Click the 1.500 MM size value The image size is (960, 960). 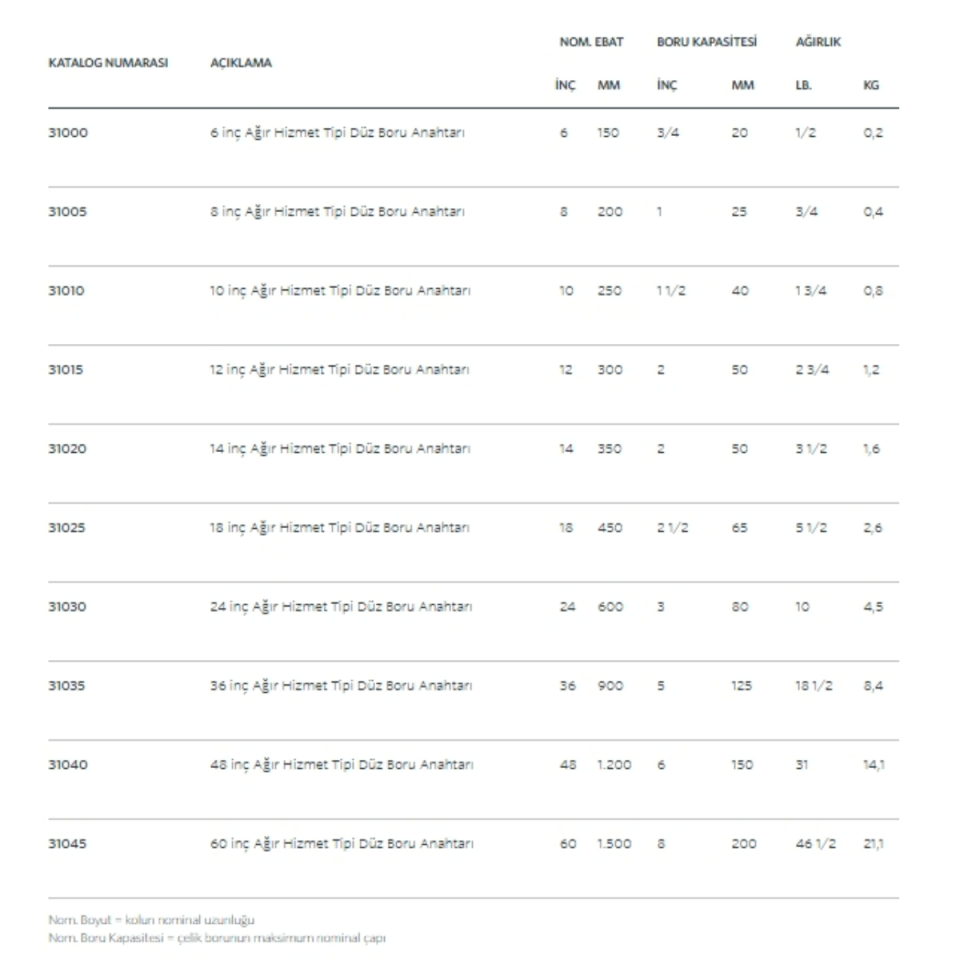614,844
